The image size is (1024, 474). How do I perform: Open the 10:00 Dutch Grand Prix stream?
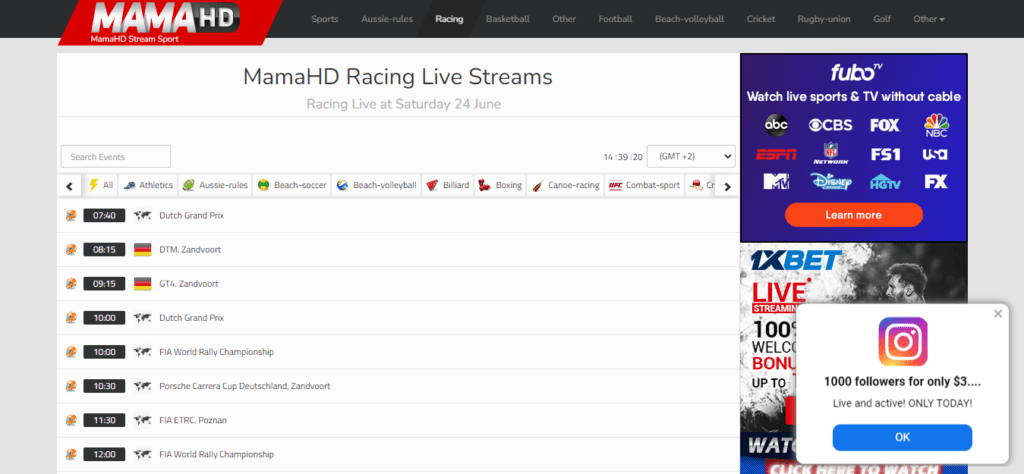click(191, 318)
